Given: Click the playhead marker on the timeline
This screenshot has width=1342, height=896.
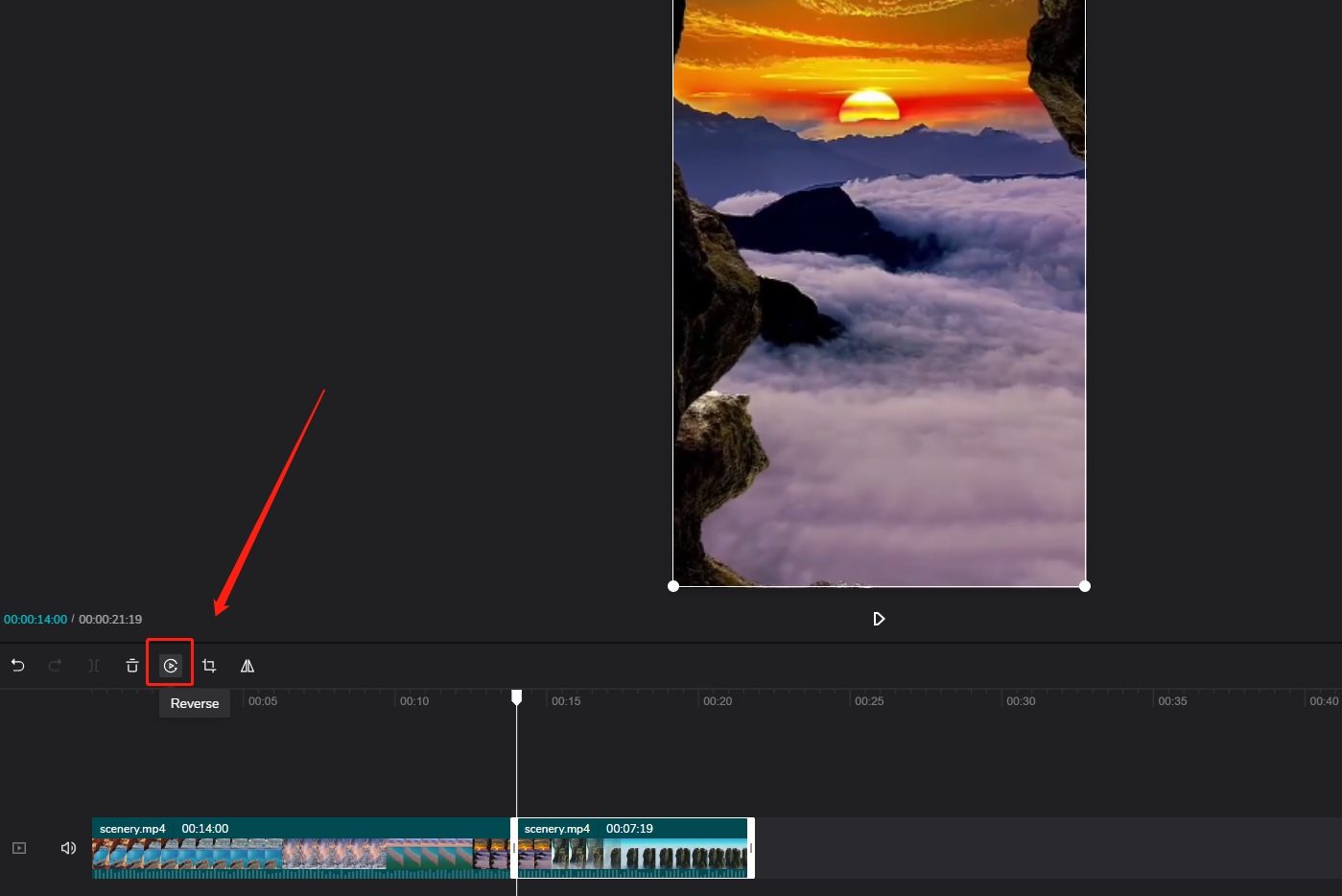Looking at the screenshot, I should coord(517,697).
